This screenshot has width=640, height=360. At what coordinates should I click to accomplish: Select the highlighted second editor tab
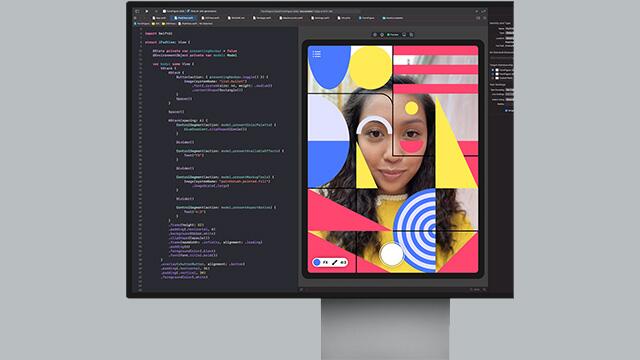pyautogui.click(x=184, y=18)
